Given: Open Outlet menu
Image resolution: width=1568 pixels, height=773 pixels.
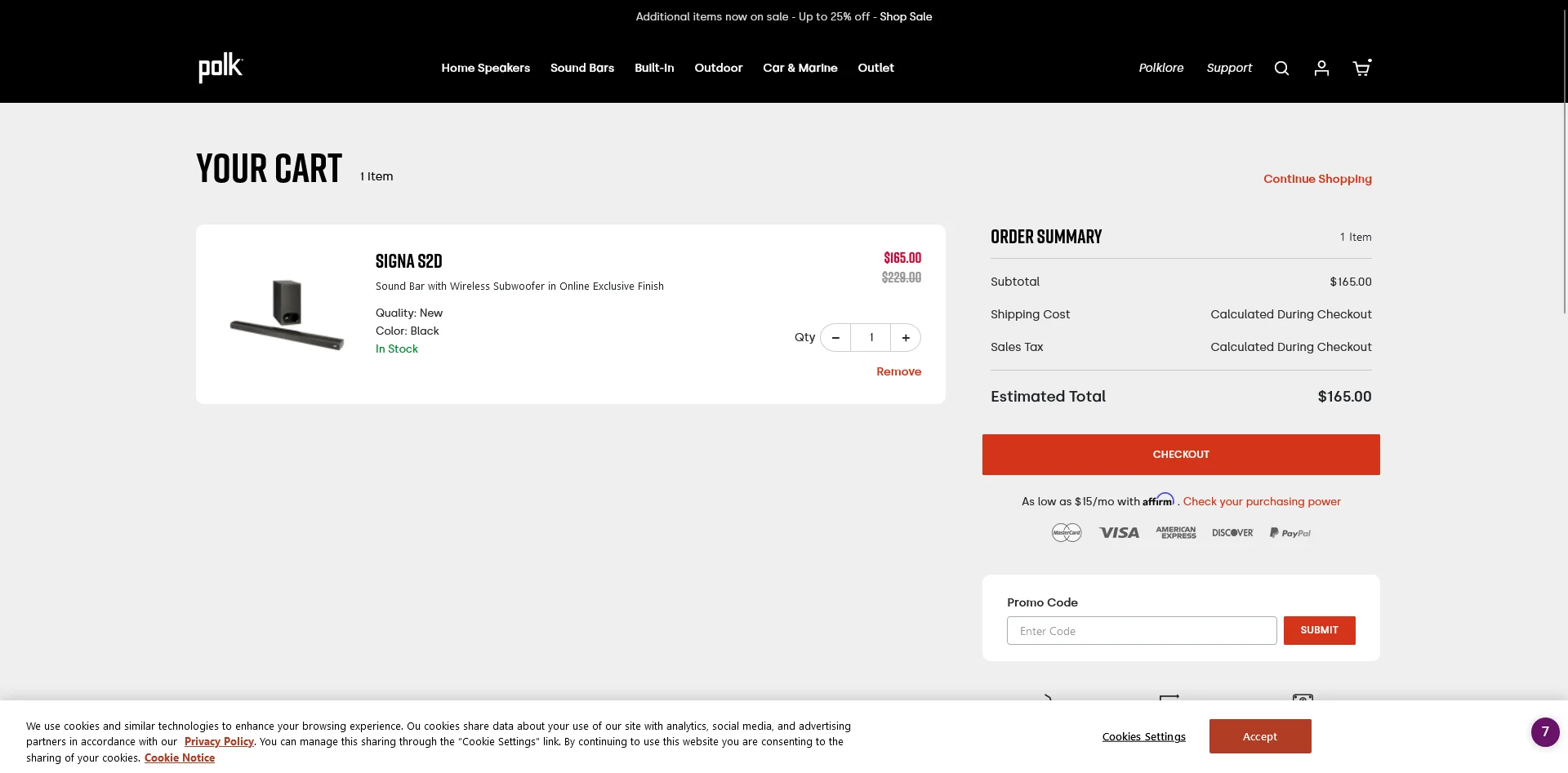Looking at the screenshot, I should tap(876, 68).
